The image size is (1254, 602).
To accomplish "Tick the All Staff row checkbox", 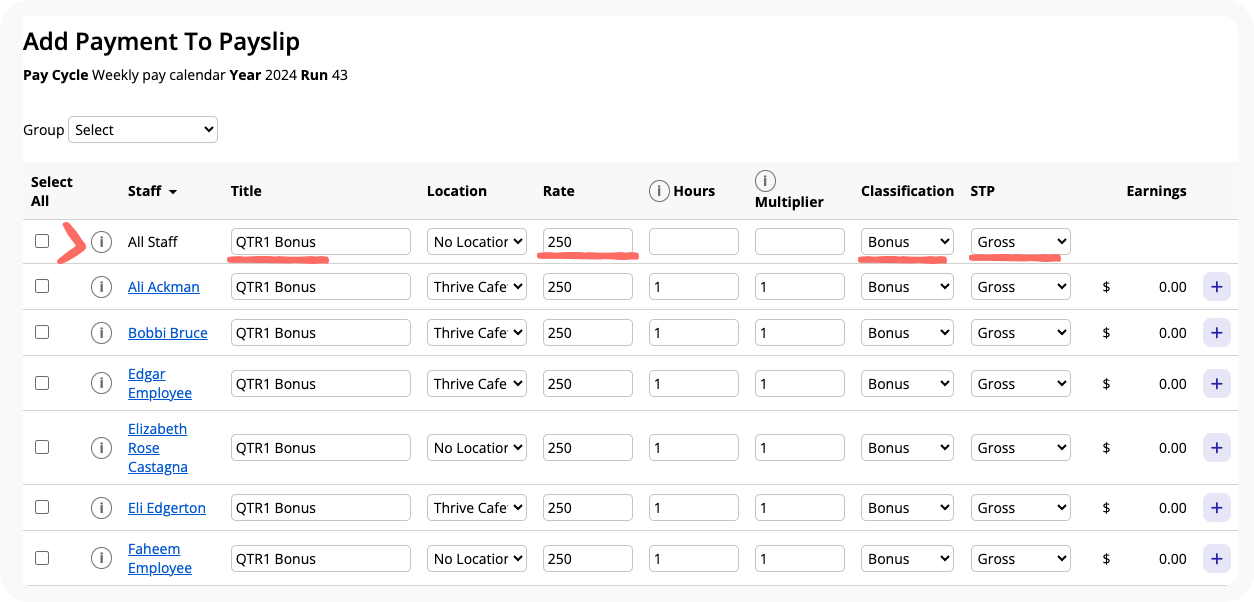I will tap(42, 241).
